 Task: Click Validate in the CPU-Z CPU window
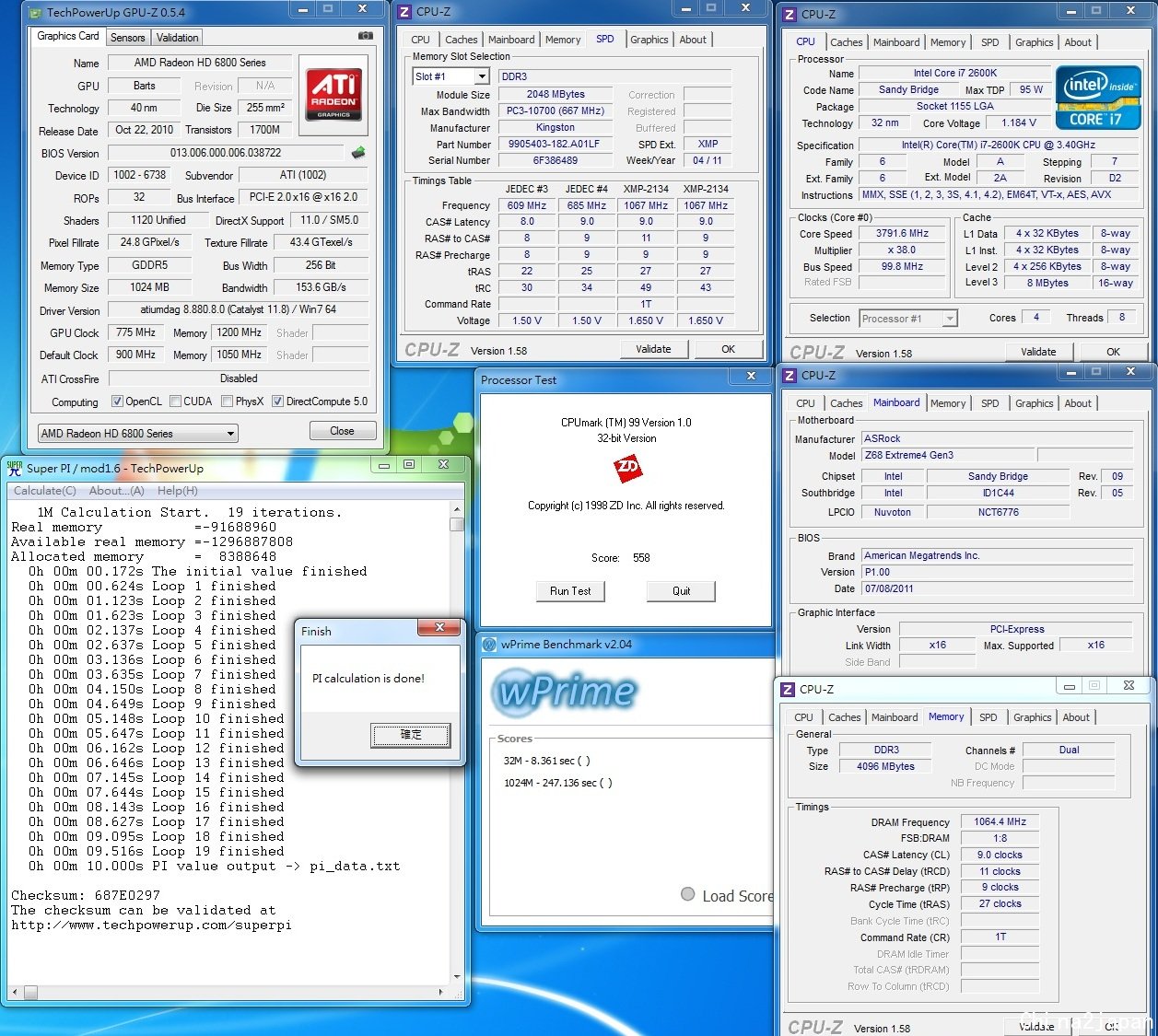coord(1038,352)
